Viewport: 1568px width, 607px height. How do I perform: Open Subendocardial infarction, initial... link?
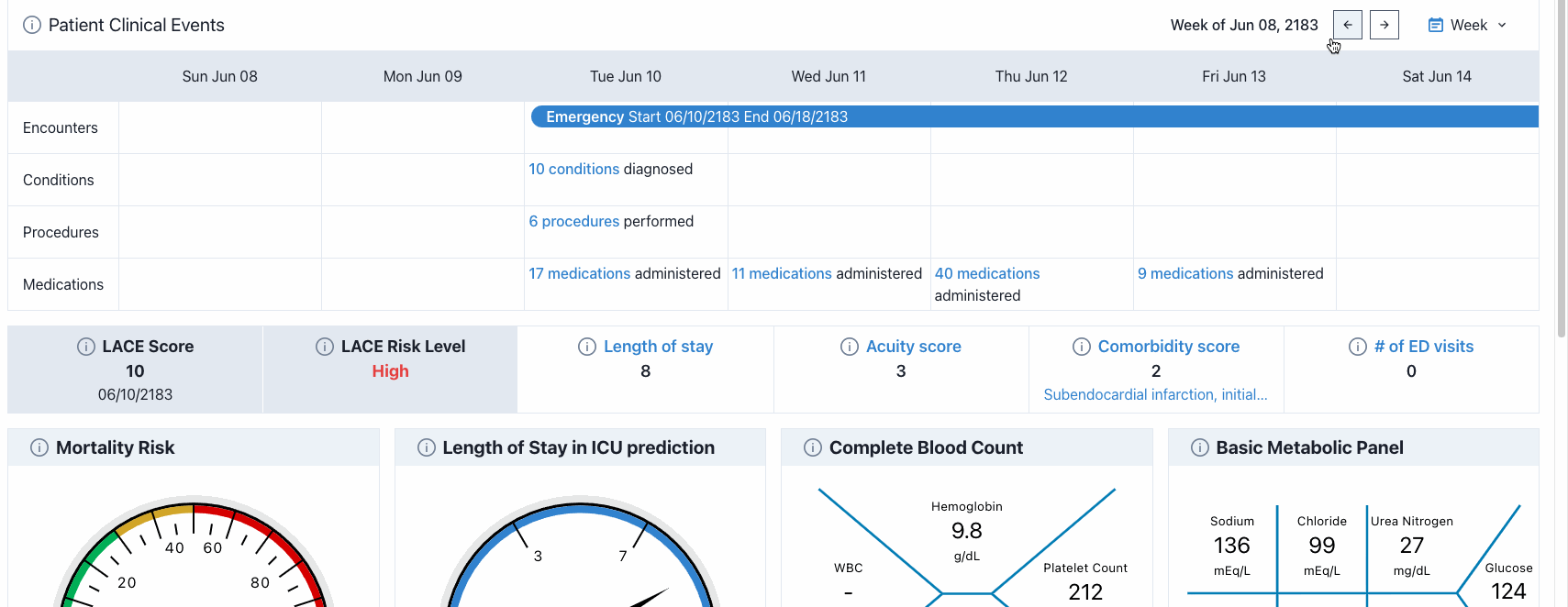pos(1155,394)
